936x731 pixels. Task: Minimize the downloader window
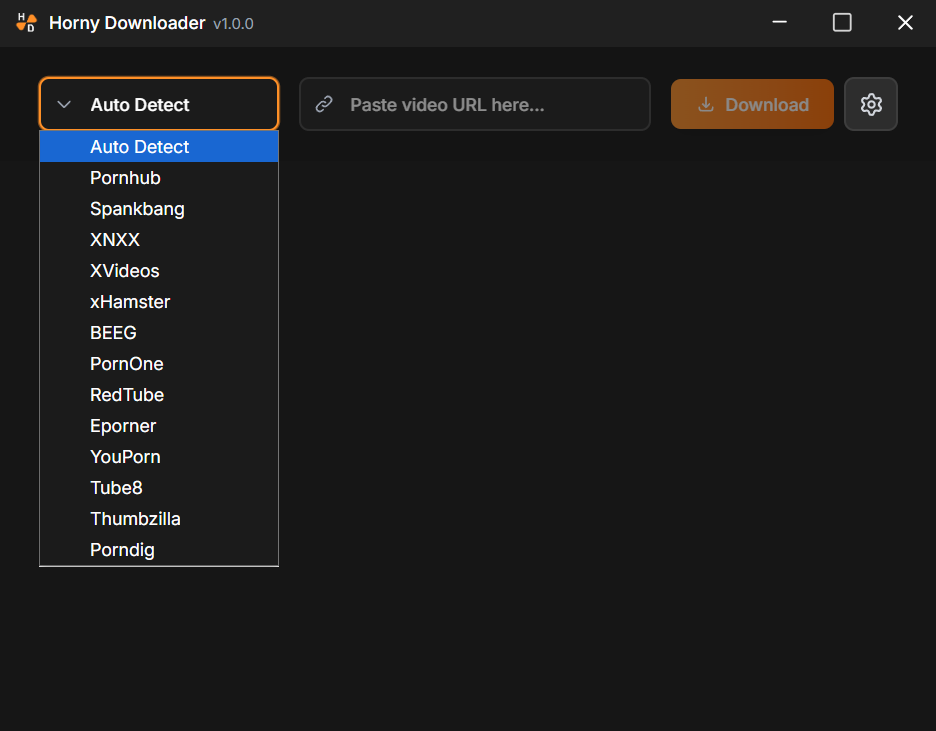pos(780,22)
